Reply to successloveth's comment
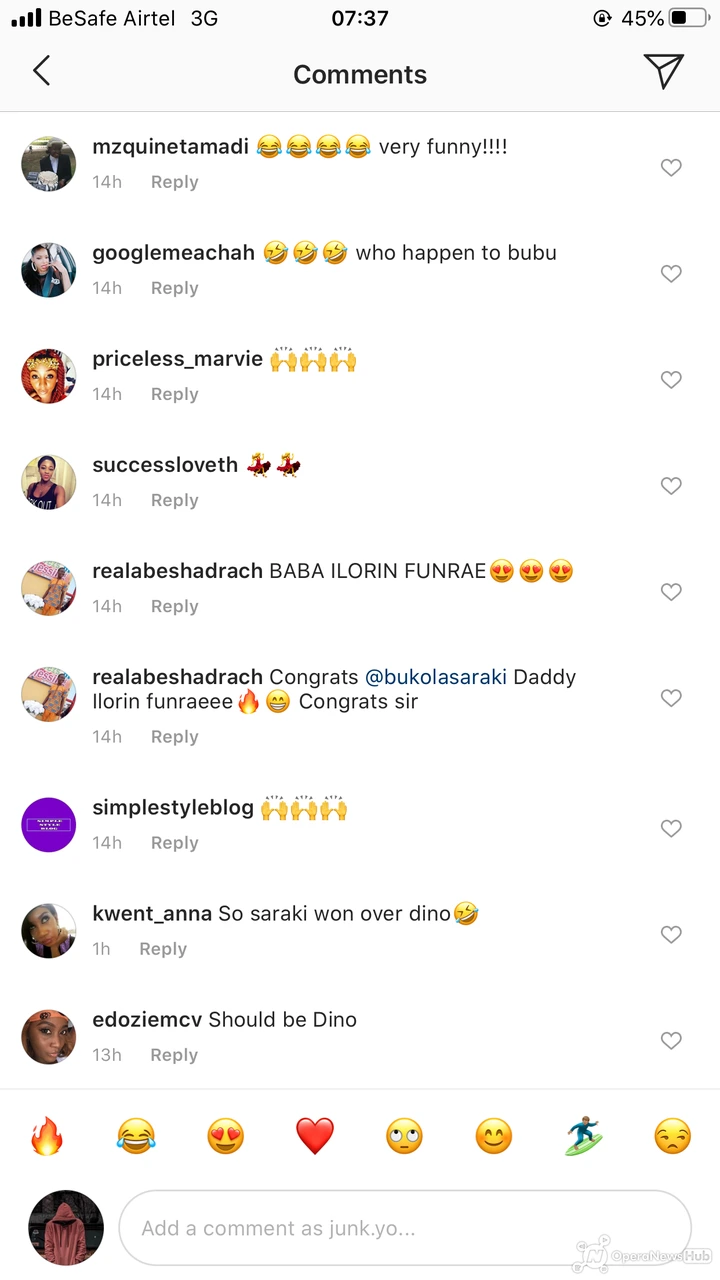Screen dimensions: 720x1280 coord(174,500)
